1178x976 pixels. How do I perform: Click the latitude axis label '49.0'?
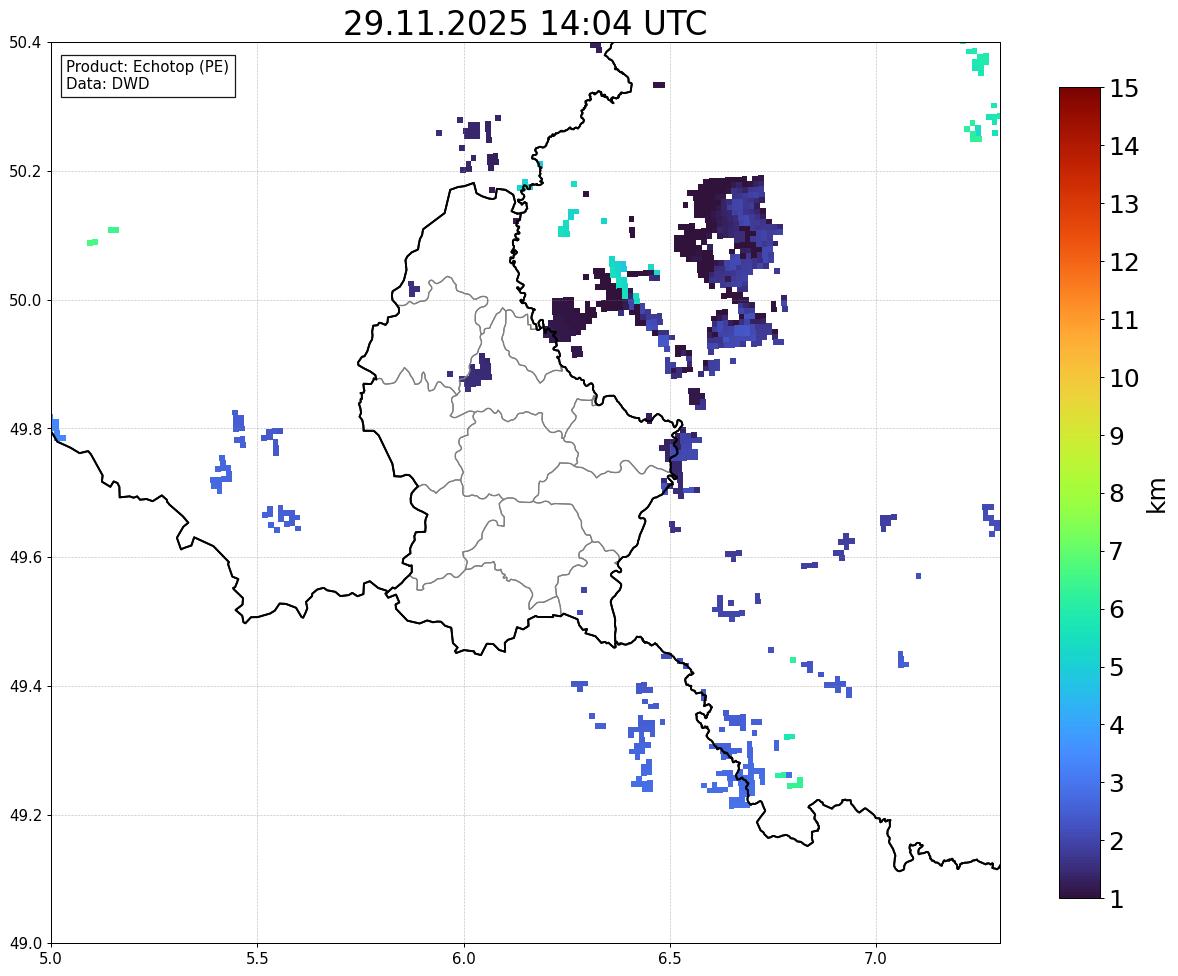pyautogui.click(x=26, y=944)
